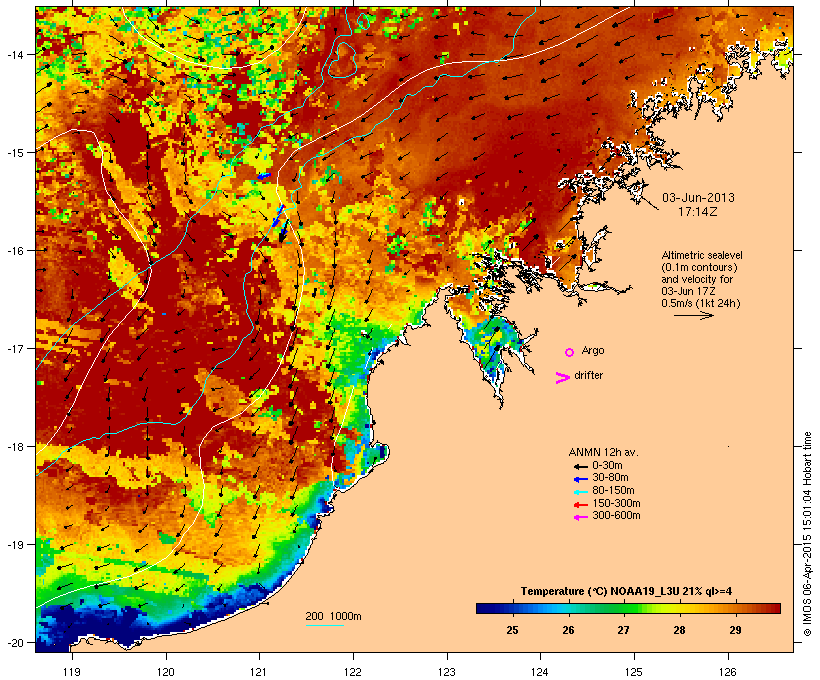The height and width of the screenshot is (680, 820).
Task: Click the red 150-300m legend arrow
Action: click(x=580, y=505)
